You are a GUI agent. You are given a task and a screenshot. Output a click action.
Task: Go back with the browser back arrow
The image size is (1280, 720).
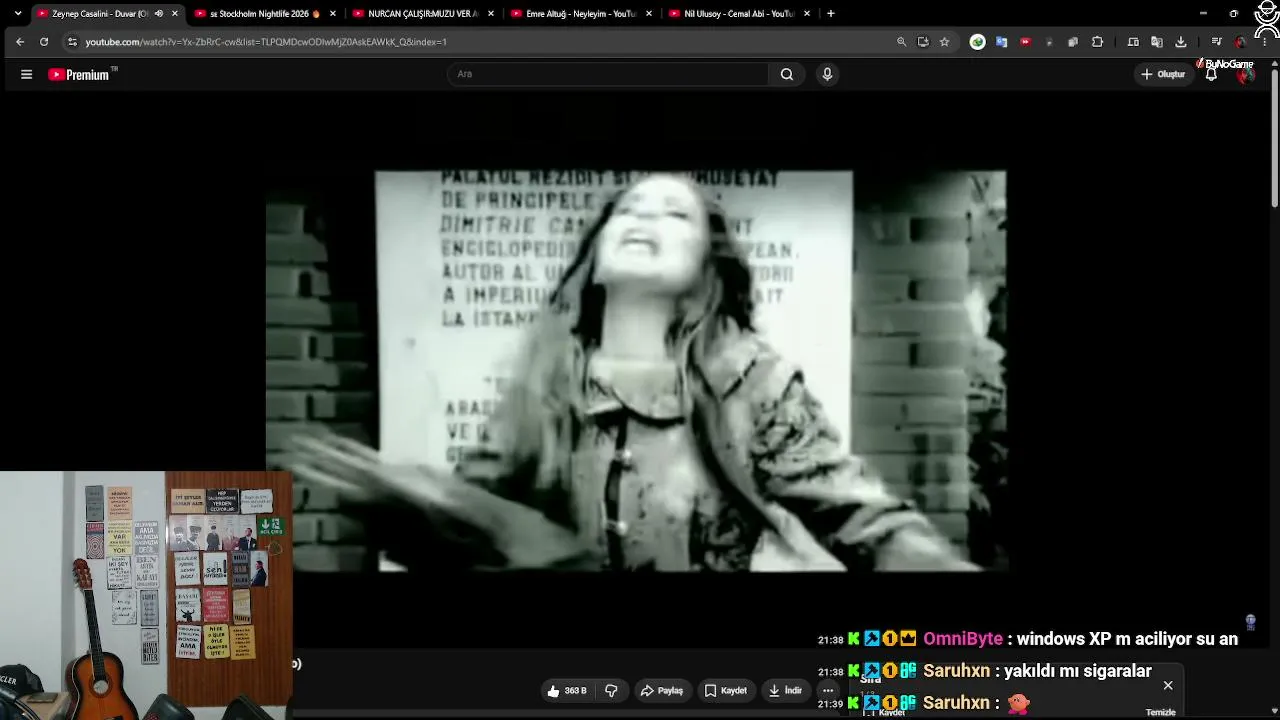pos(20,42)
